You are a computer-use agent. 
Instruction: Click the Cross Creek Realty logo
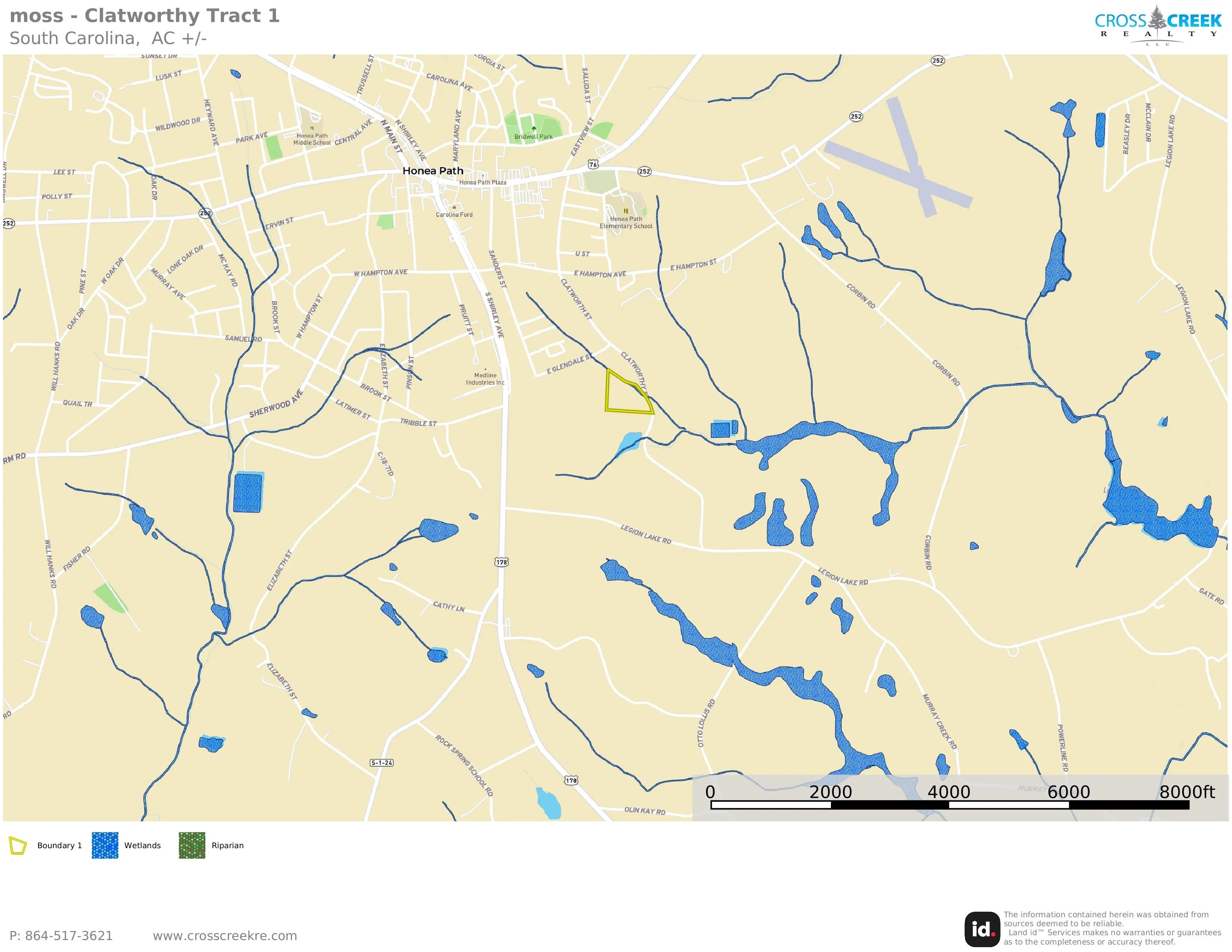pos(1158,25)
